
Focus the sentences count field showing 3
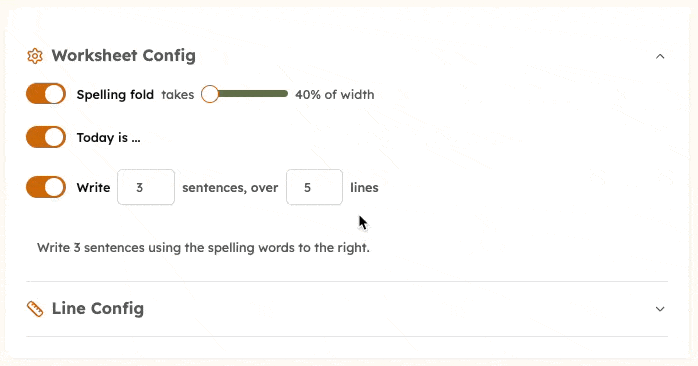(146, 187)
